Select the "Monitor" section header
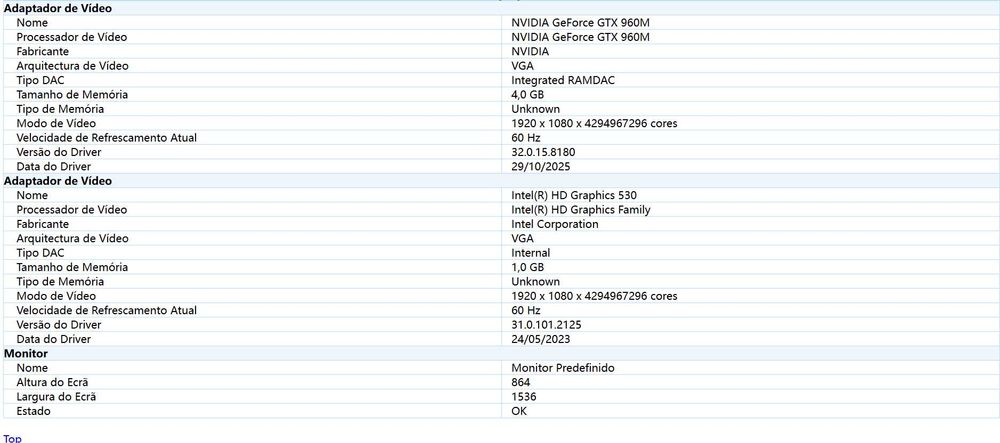The image size is (1000, 443). coord(26,353)
